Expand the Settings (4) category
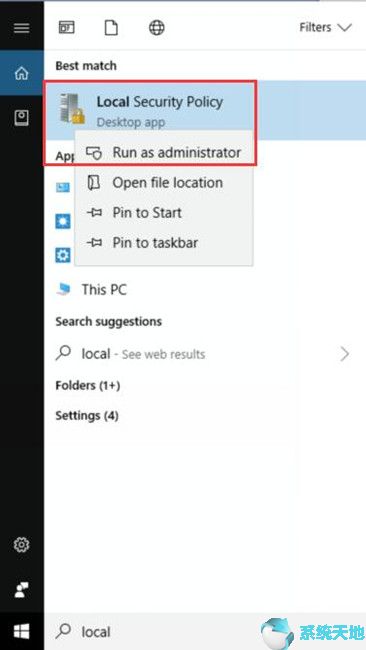This screenshot has width=366, height=650. (x=87, y=415)
